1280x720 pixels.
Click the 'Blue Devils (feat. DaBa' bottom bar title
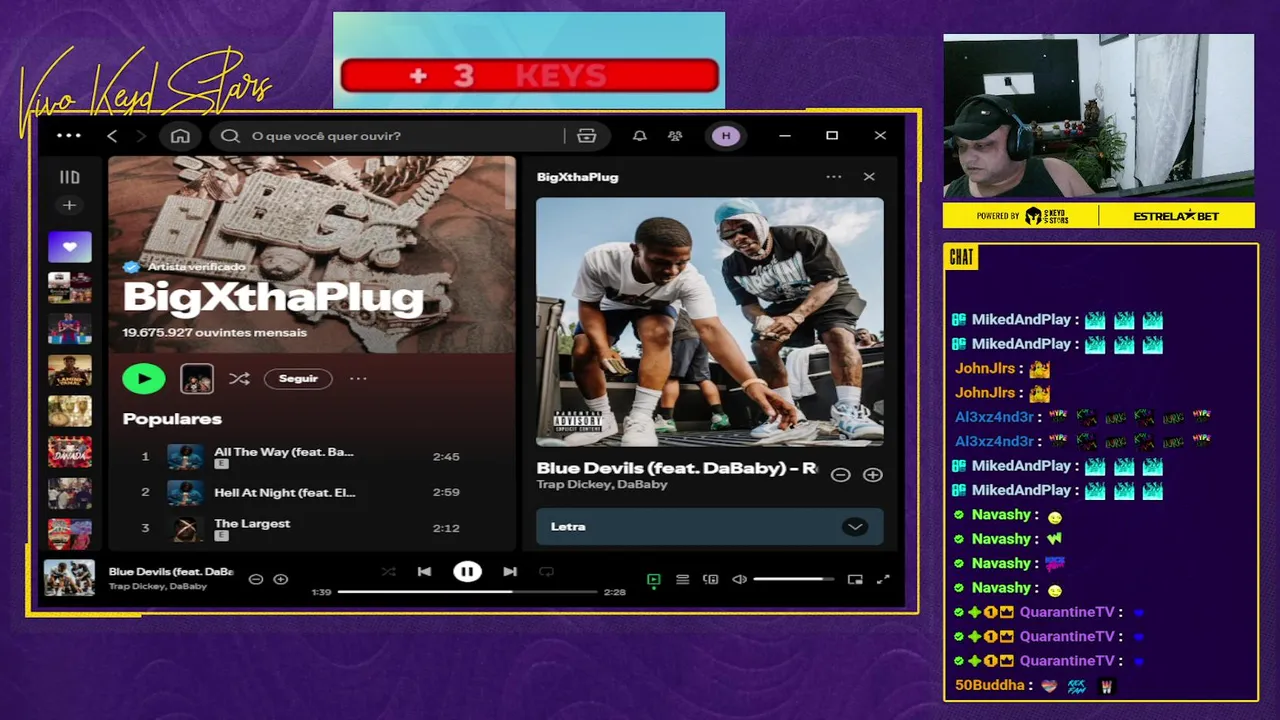click(171, 572)
